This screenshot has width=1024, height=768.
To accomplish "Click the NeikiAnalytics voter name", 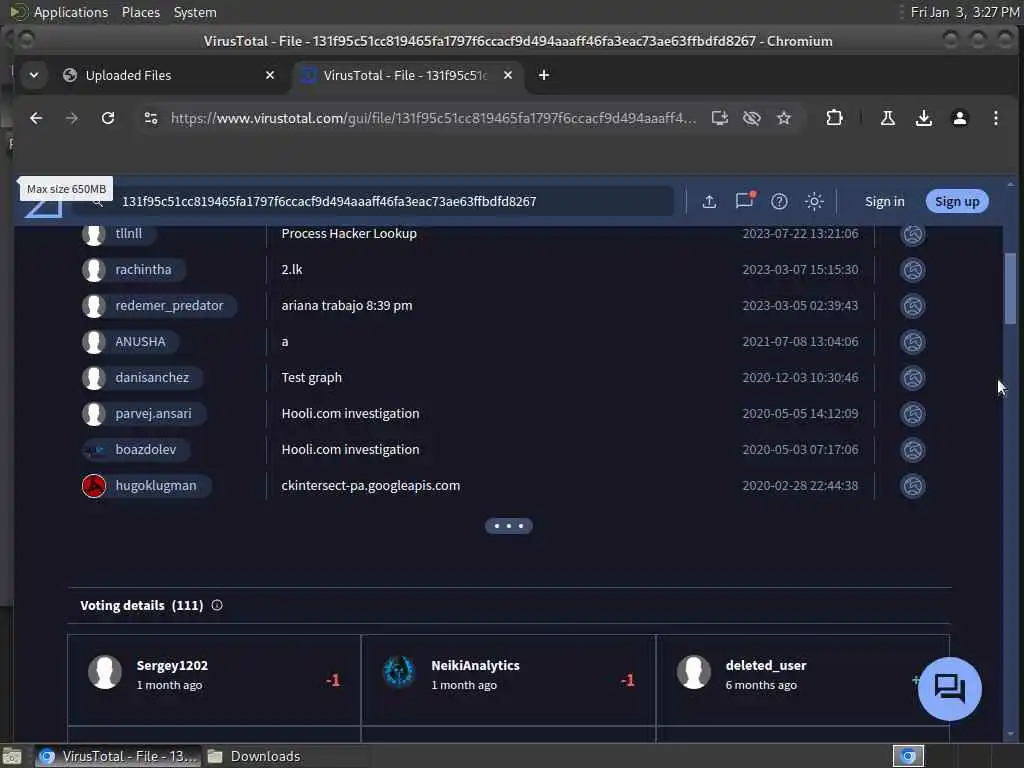I will [x=475, y=665].
